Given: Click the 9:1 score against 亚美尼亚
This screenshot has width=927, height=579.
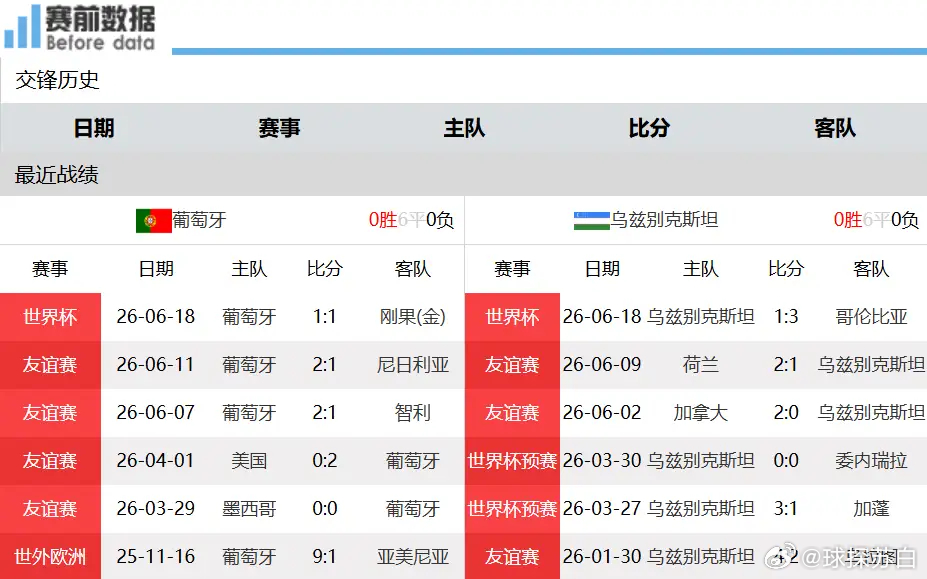Looking at the screenshot, I should (325, 557).
